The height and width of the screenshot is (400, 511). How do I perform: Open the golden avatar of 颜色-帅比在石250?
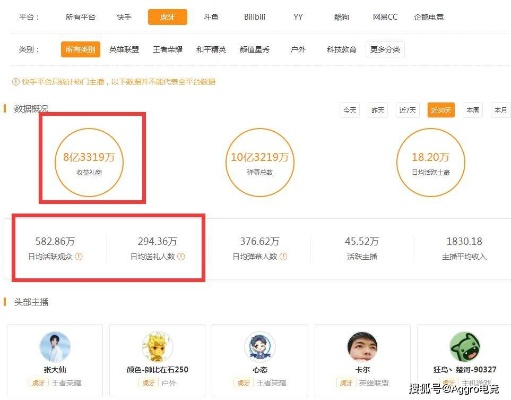click(157, 347)
